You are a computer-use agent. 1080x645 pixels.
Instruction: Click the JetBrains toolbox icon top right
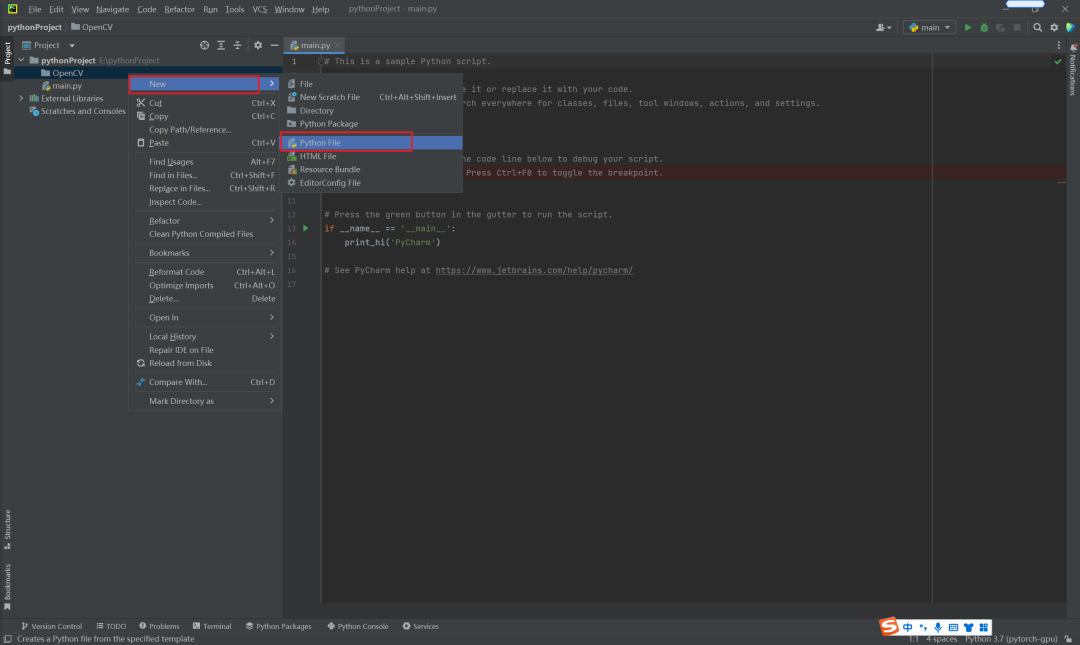[1070, 28]
